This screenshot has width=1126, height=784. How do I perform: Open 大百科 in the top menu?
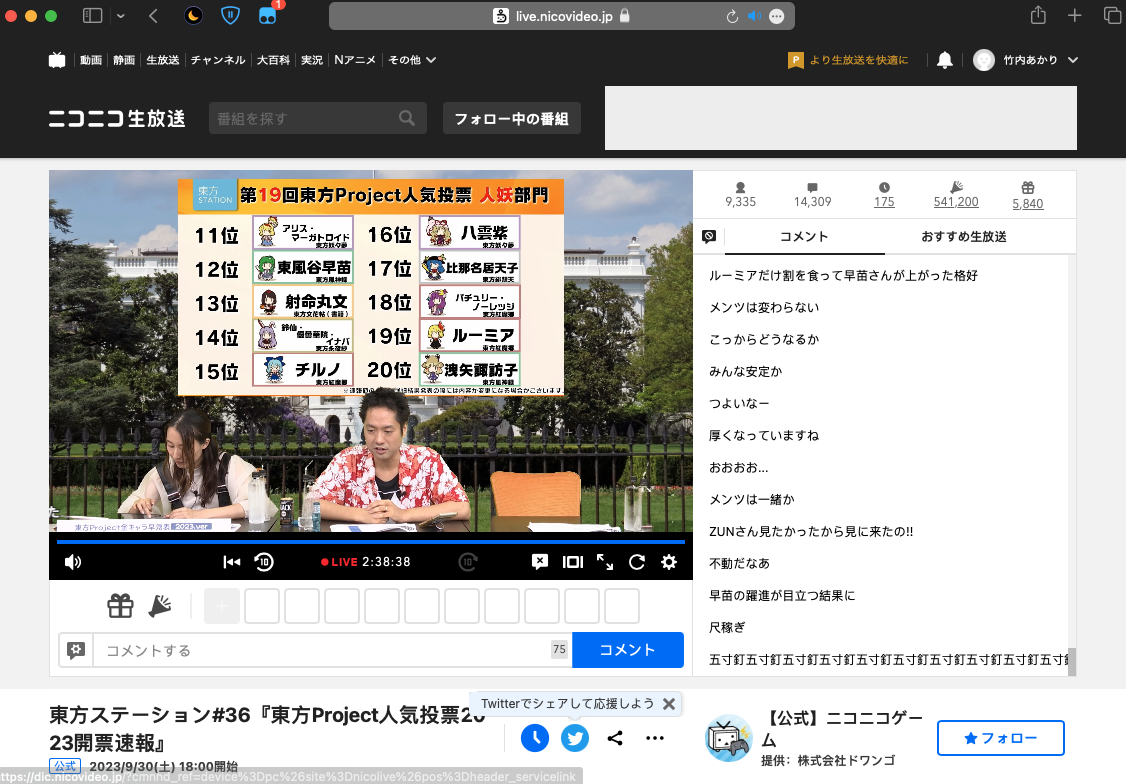click(273, 60)
